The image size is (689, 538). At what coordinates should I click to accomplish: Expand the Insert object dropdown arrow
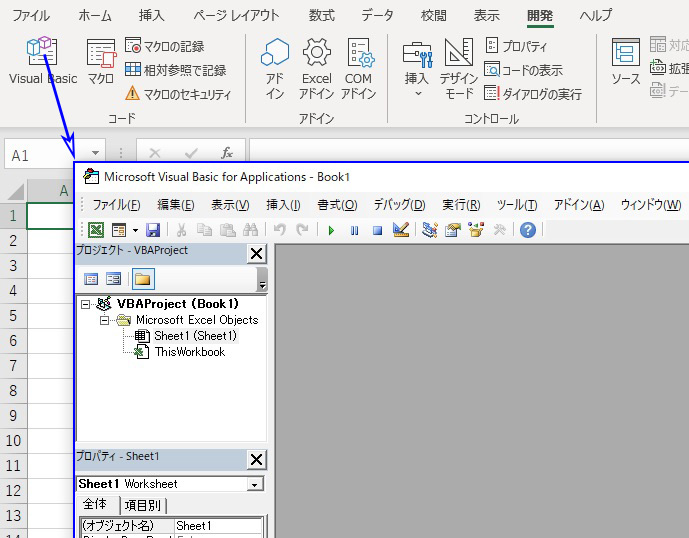click(135, 230)
